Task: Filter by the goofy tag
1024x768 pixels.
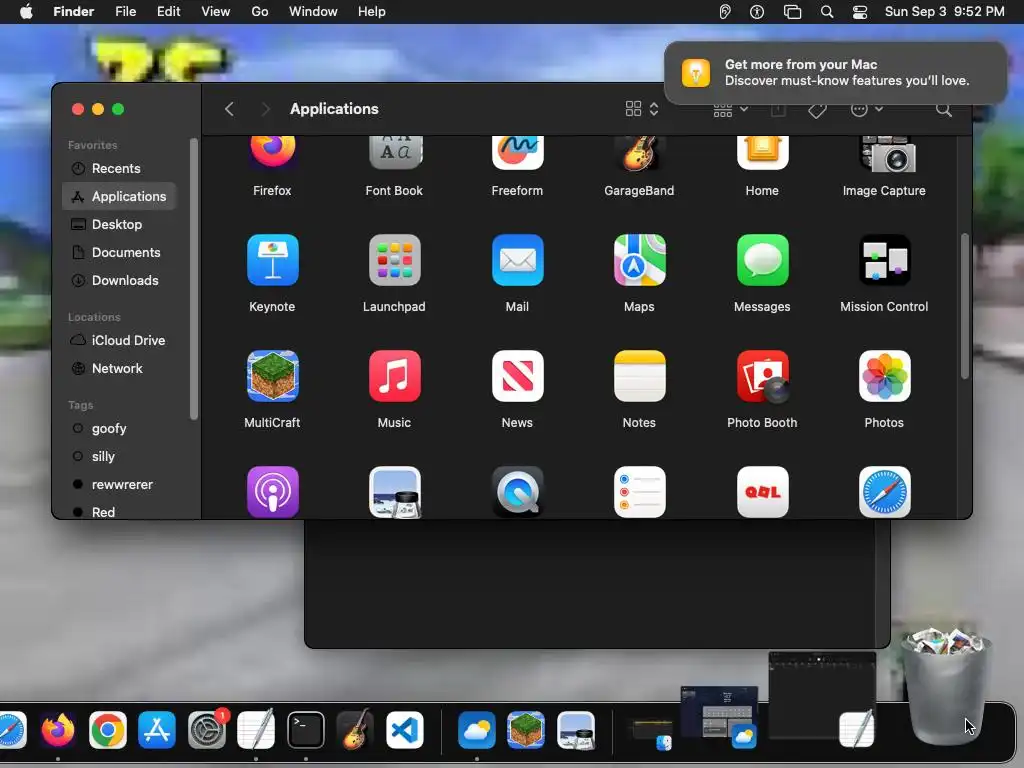Action: 119,428
